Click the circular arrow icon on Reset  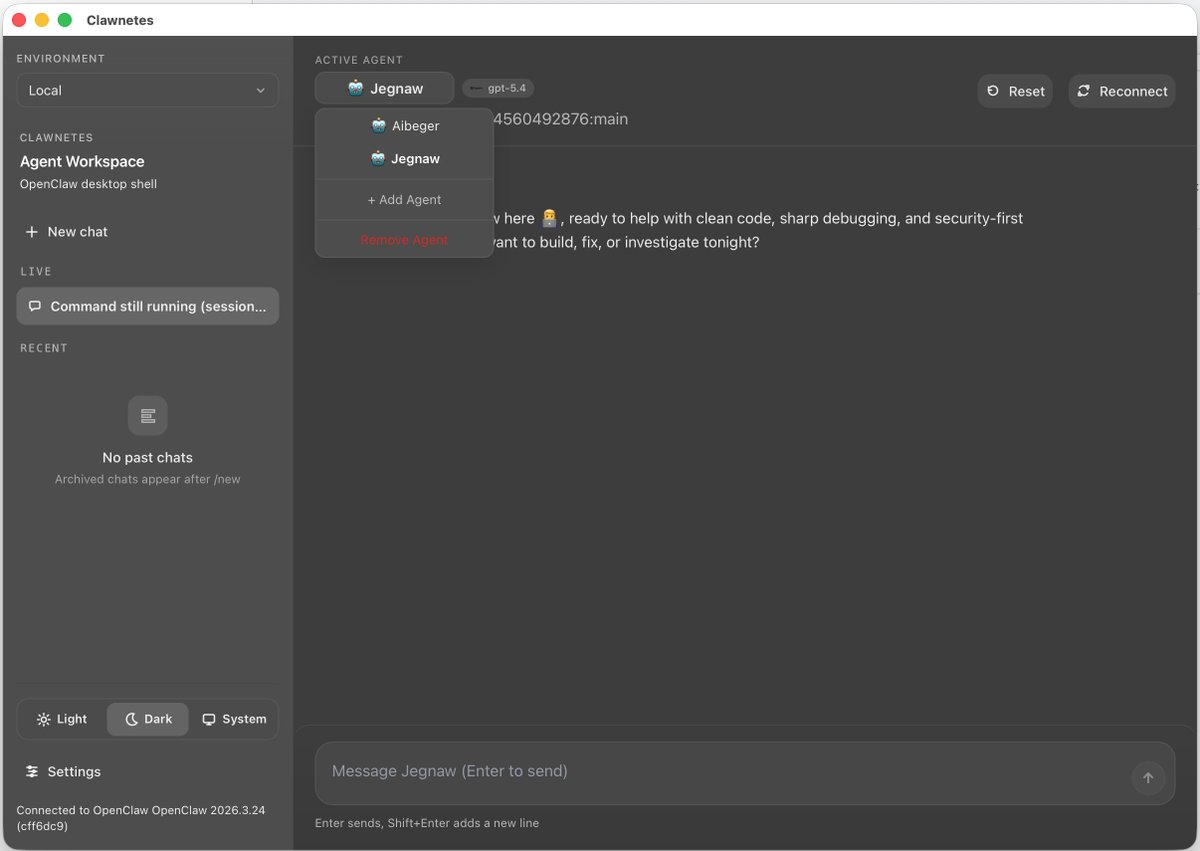(993, 91)
